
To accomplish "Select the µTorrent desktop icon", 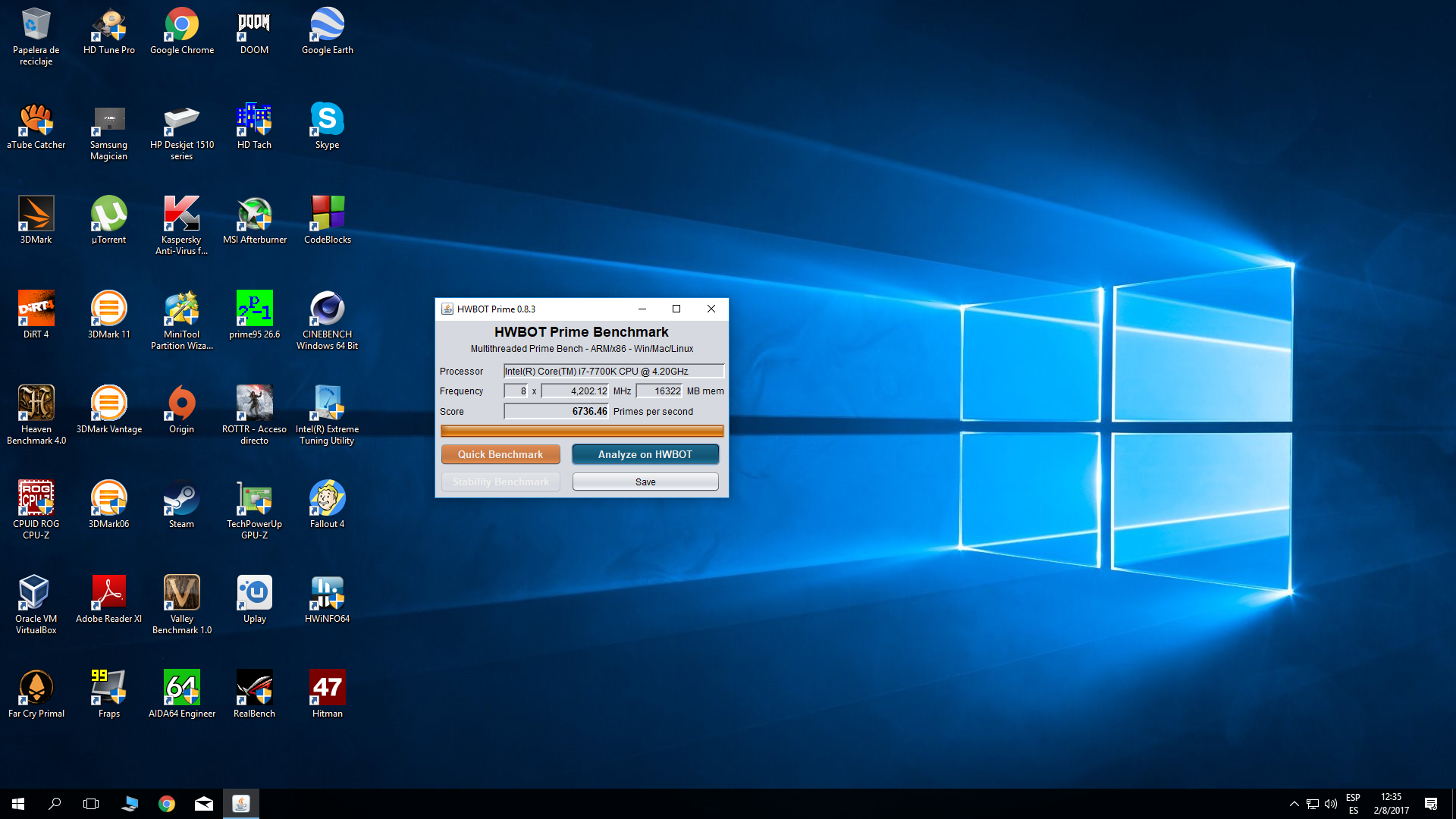I will click(x=109, y=221).
